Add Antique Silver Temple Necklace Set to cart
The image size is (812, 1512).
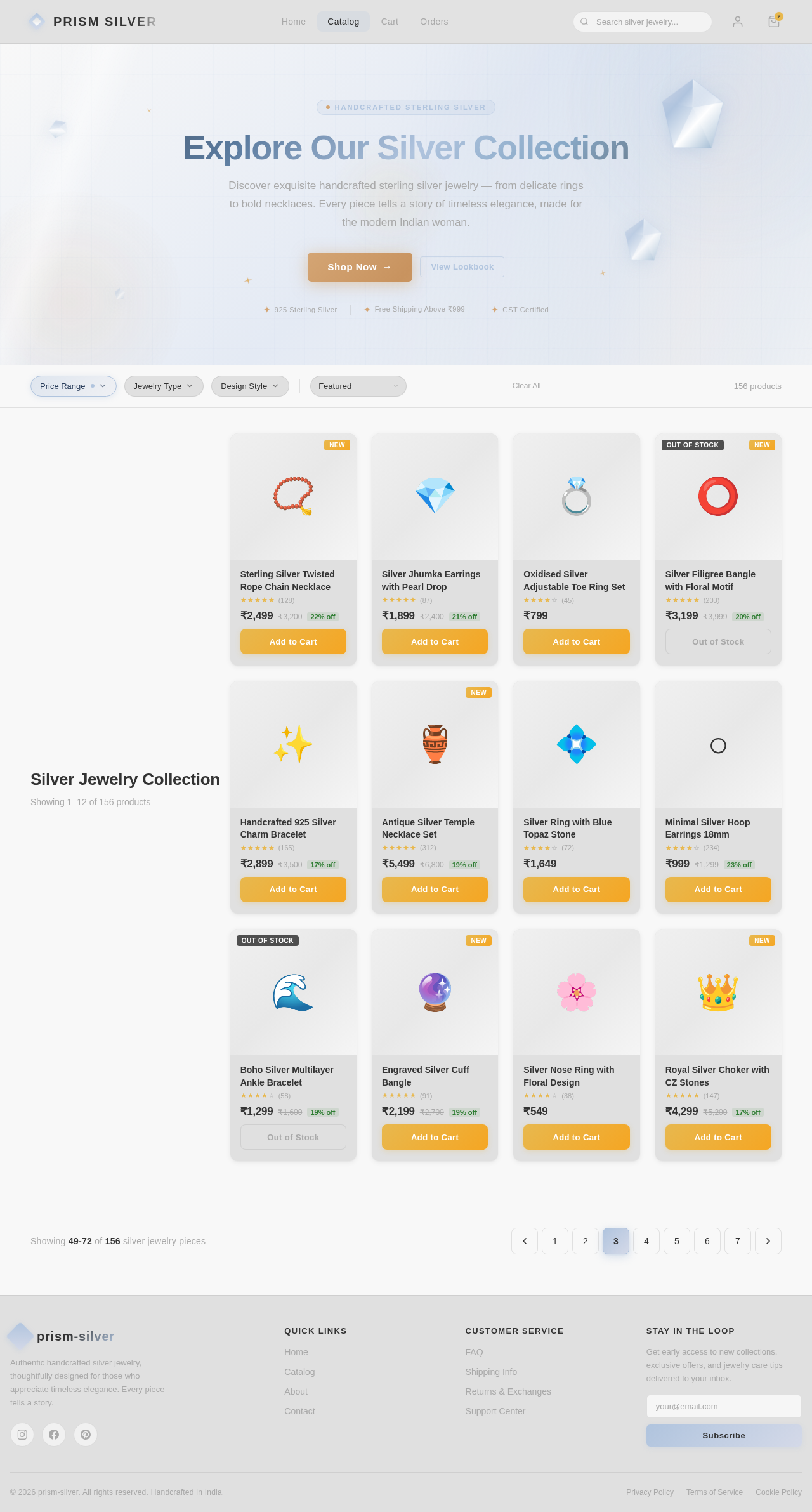[x=435, y=890]
